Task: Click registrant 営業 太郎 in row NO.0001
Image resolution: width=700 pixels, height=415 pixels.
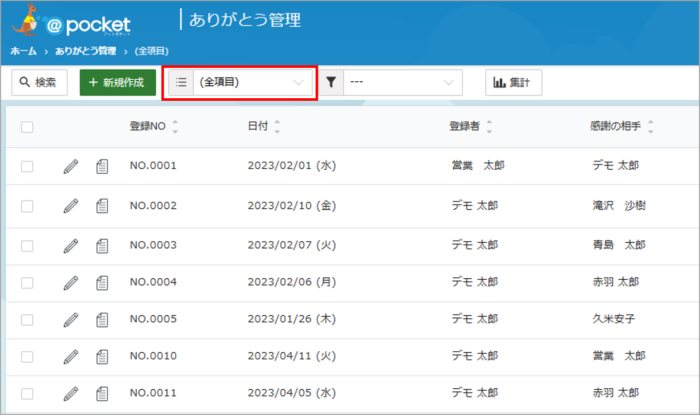Action: (x=478, y=166)
